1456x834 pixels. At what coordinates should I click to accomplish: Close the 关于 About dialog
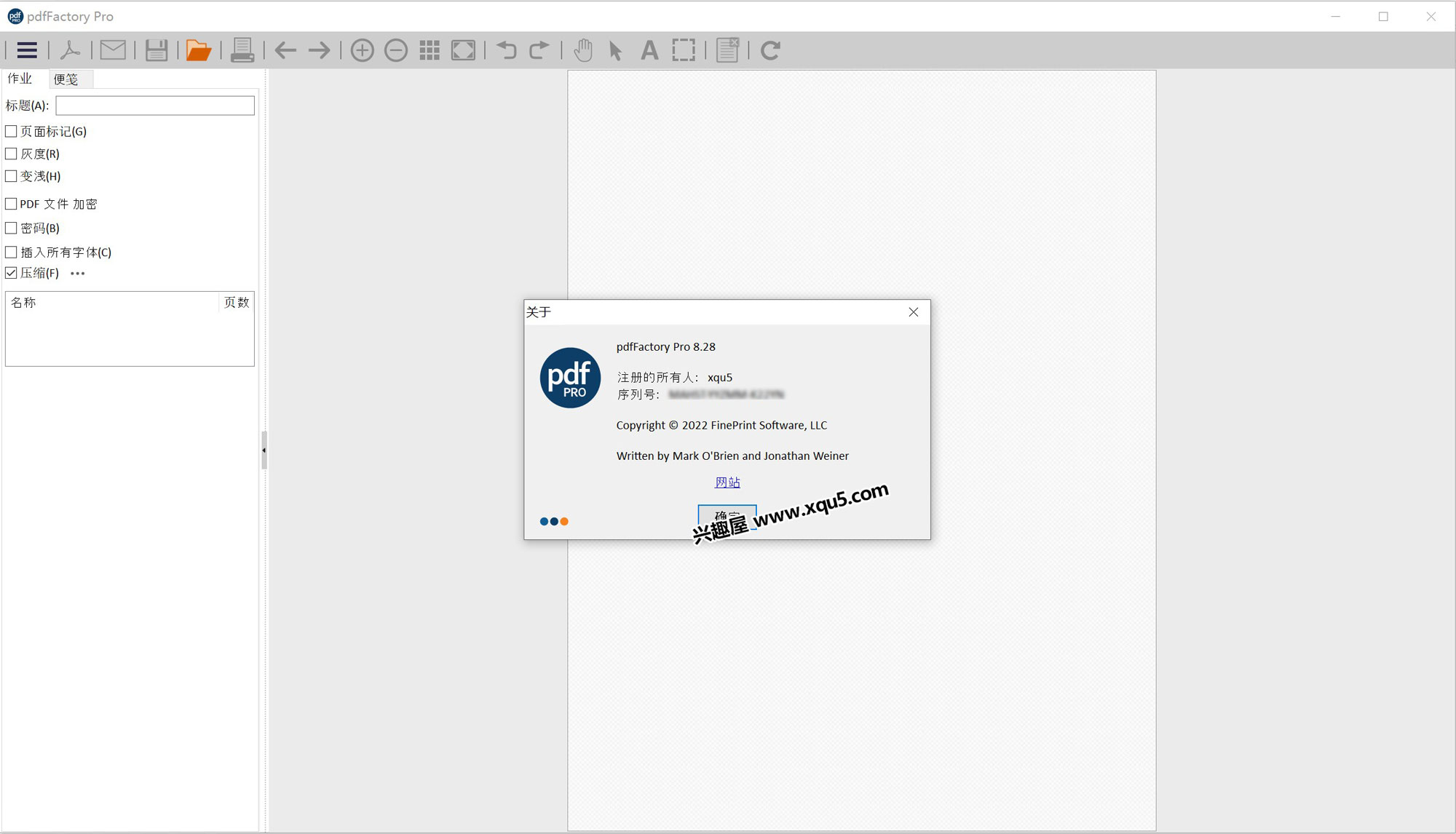[914, 312]
